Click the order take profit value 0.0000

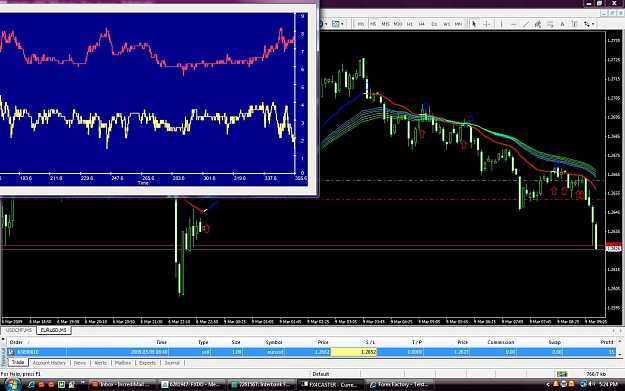click(x=400, y=352)
